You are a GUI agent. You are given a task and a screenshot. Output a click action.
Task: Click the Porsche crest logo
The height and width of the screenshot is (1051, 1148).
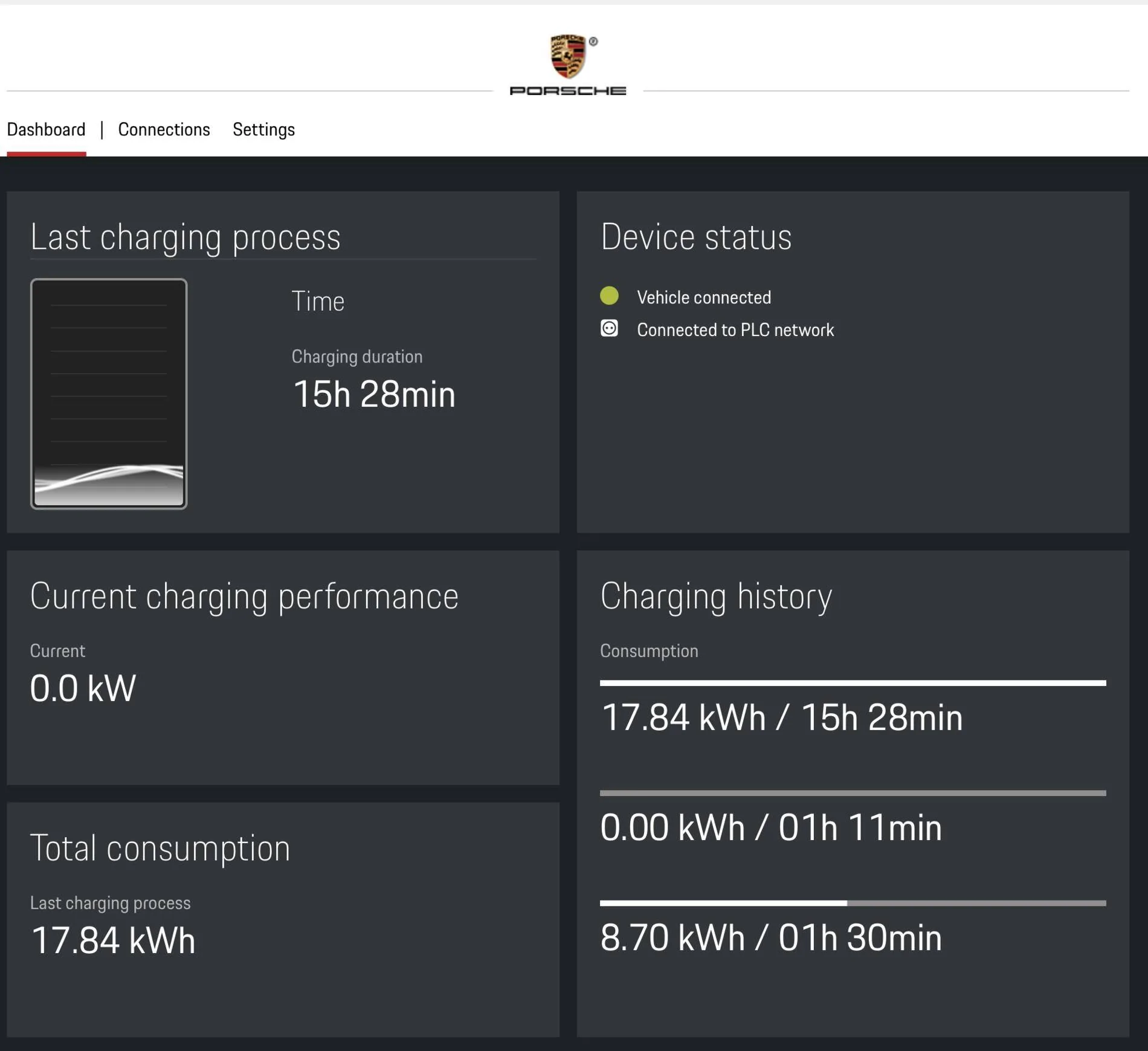568,56
